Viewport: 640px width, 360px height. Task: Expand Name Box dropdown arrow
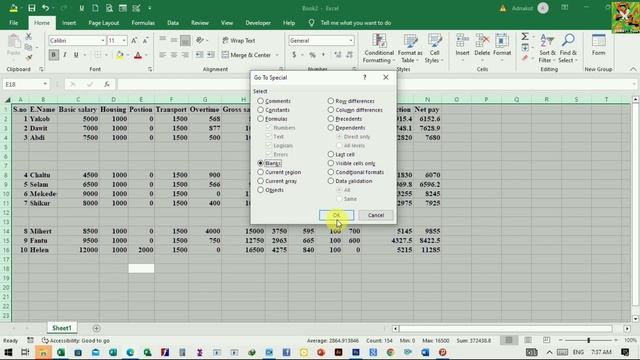(45, 84)
